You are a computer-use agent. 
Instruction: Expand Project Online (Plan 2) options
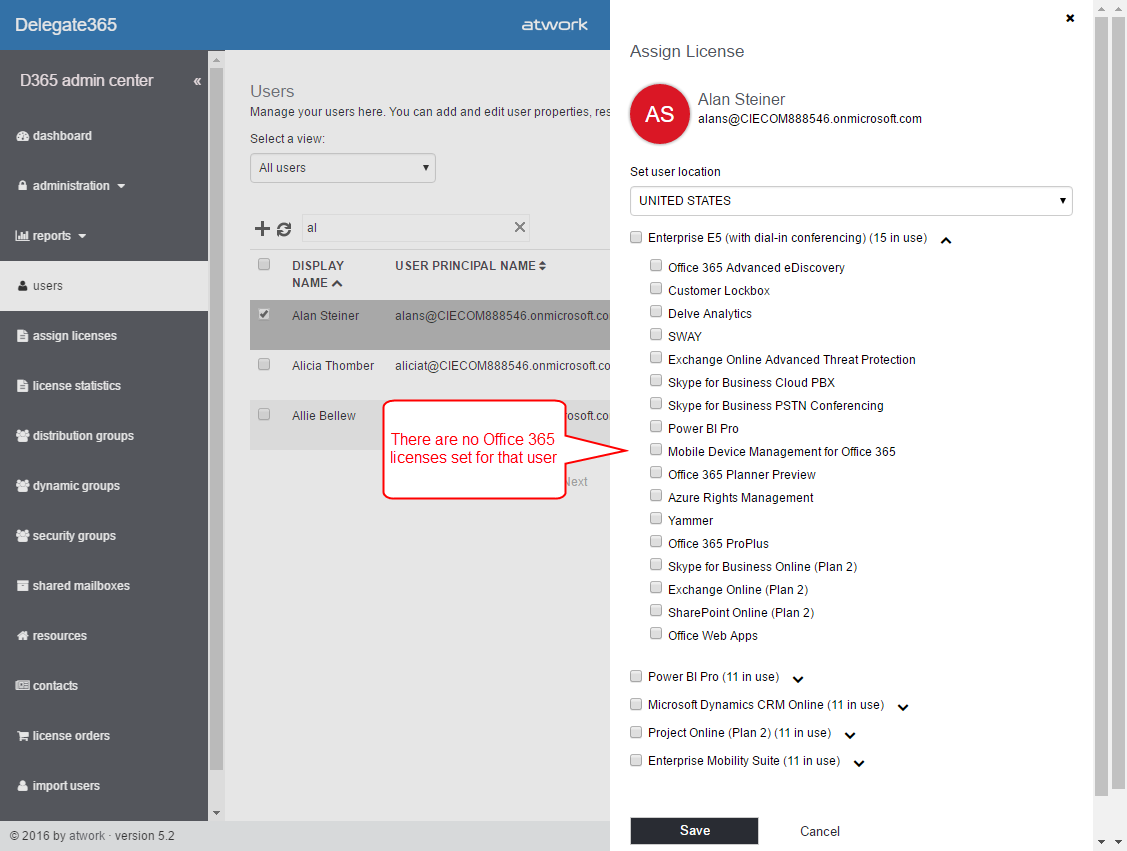tap(850, 735)
